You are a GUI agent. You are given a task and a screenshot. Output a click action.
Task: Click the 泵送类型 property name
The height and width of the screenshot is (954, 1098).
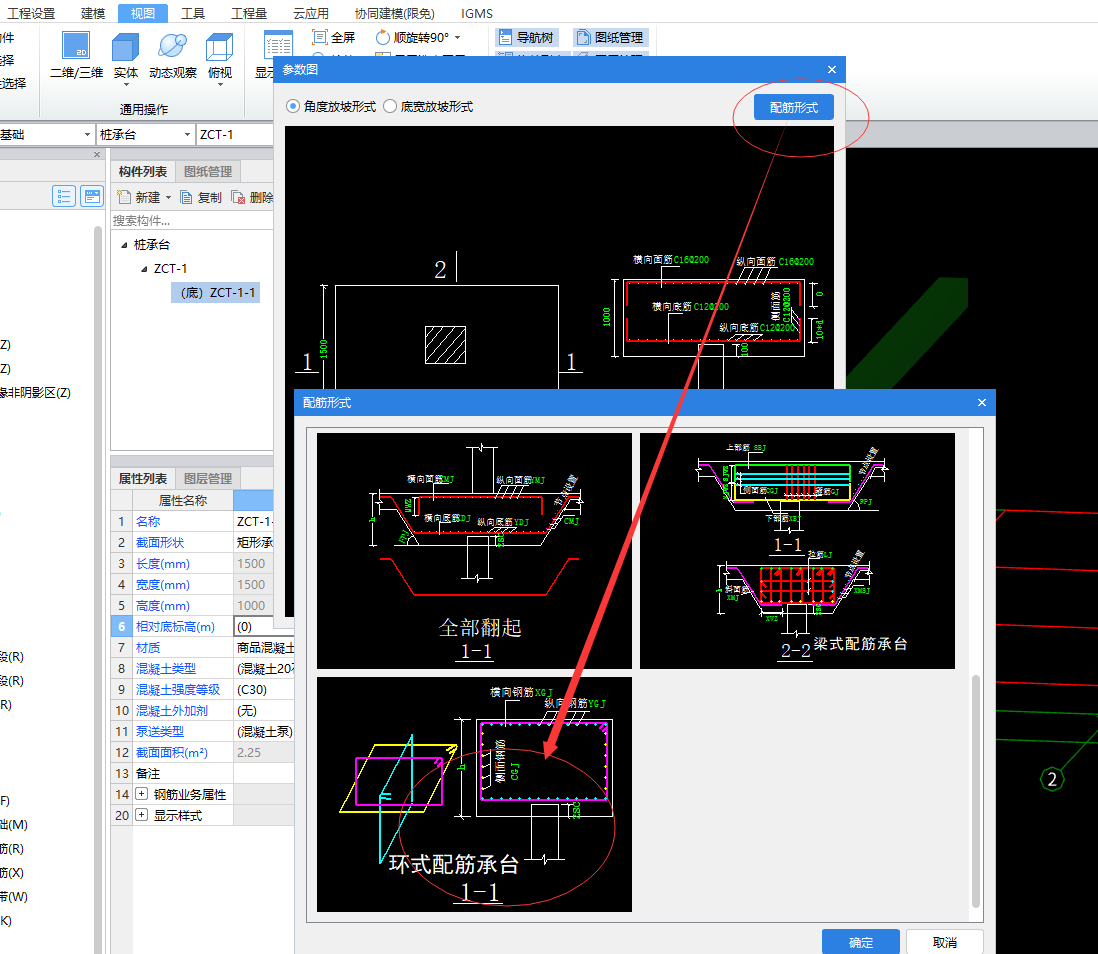(160, 731)
